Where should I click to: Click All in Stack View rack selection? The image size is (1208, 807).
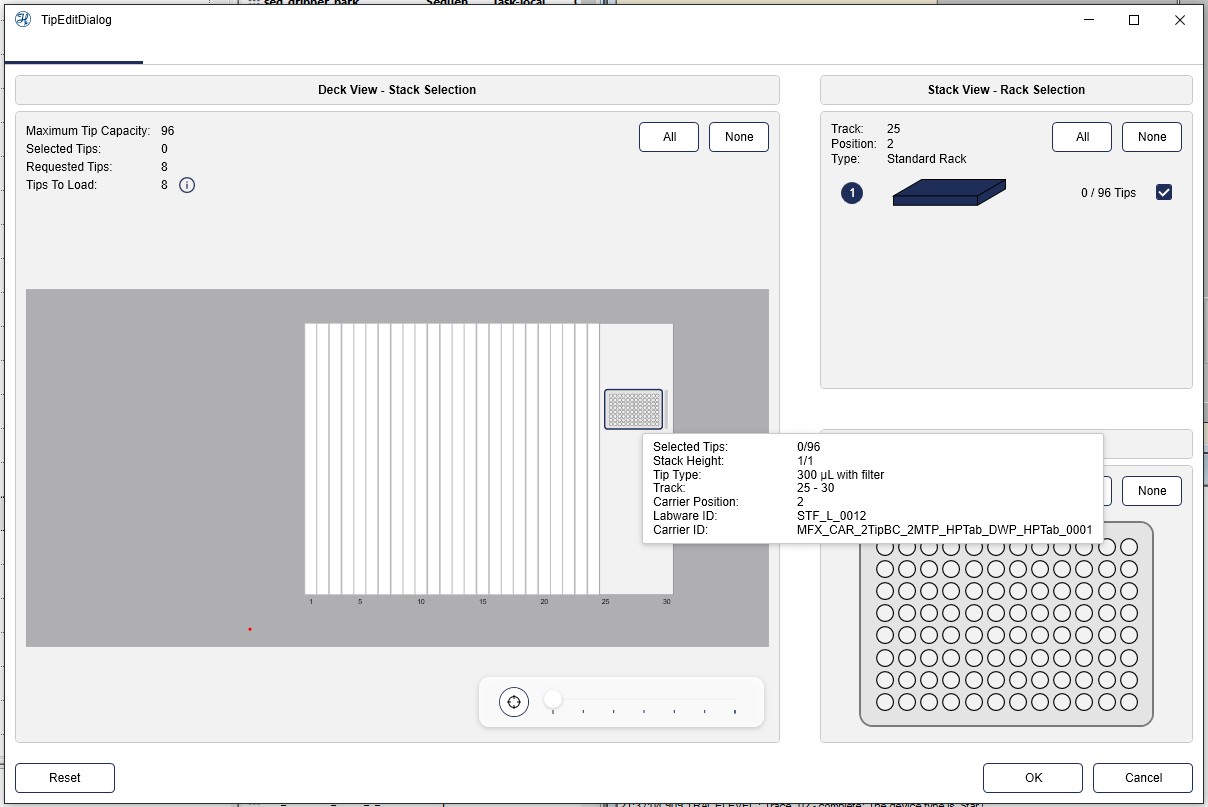[x=1082, y=137]
